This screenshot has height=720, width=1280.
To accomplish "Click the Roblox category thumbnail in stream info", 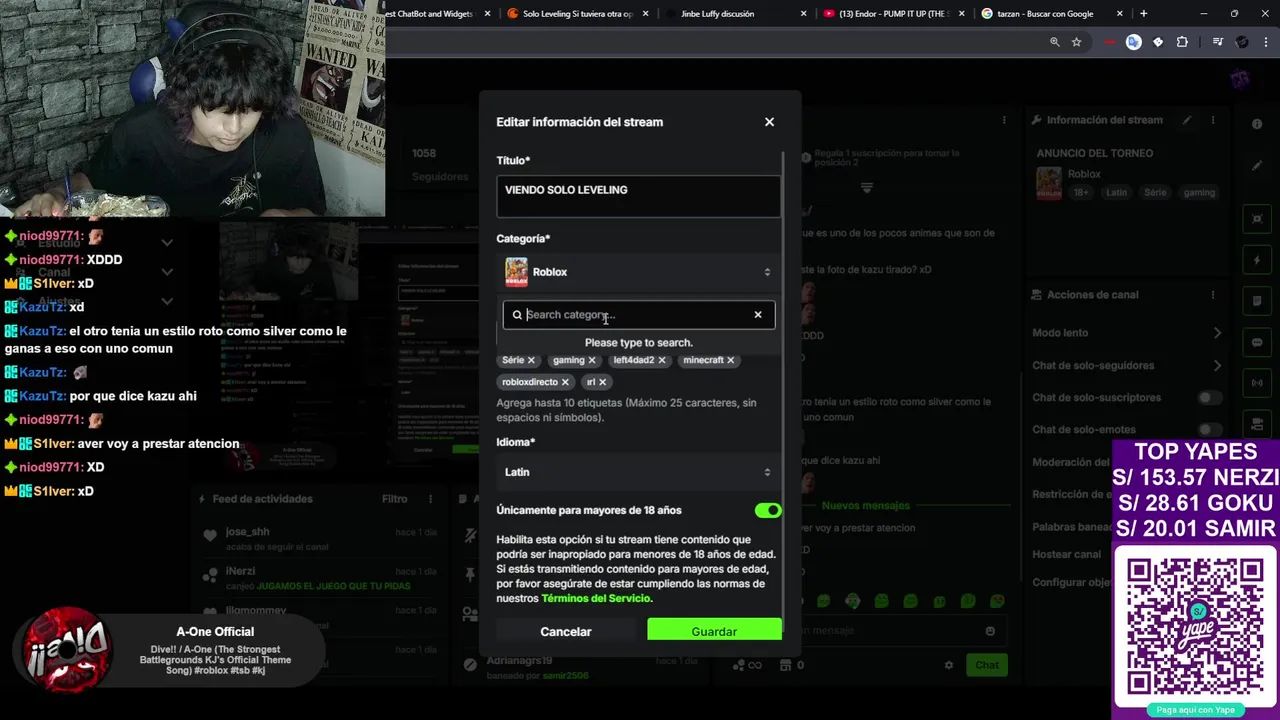I will point(1048,183).
